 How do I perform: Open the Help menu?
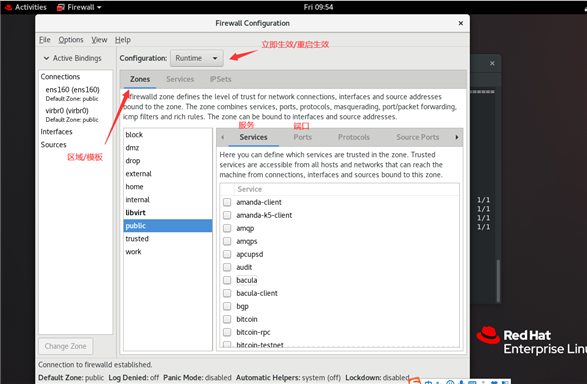coord(123,40)
